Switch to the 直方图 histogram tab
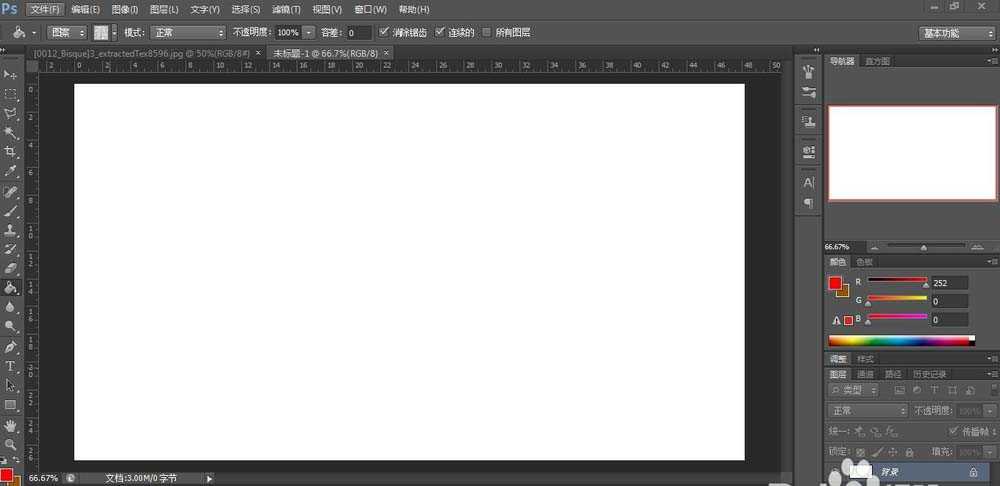The width and height of the screenshot is (1000, 486). click(877, 61)
